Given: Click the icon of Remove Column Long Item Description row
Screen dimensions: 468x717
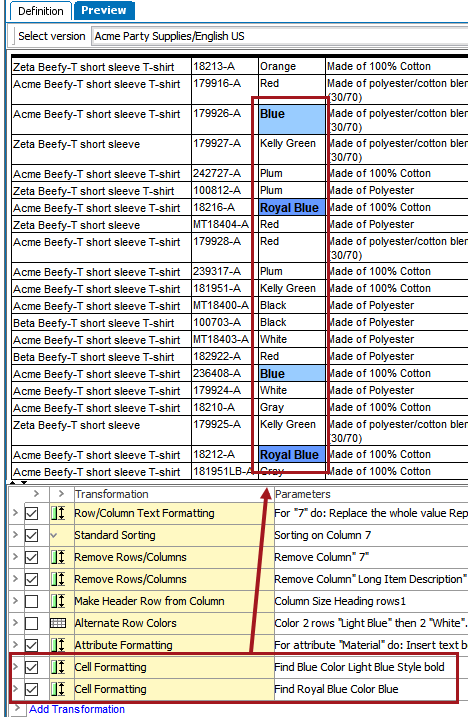Looking at the screenshot, I should tap(58, 579).
